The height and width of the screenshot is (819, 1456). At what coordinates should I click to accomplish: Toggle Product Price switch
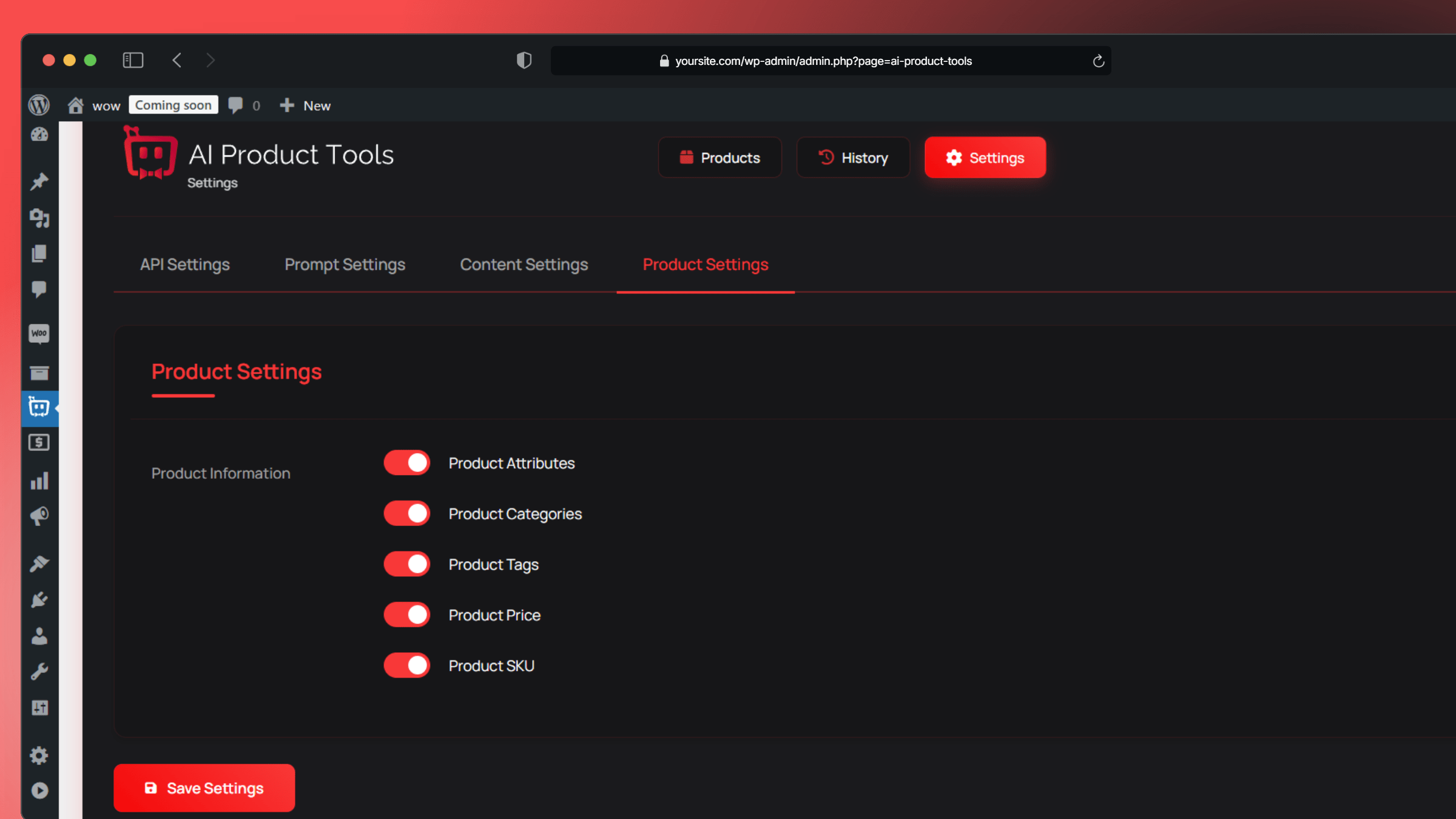point(406,615)
